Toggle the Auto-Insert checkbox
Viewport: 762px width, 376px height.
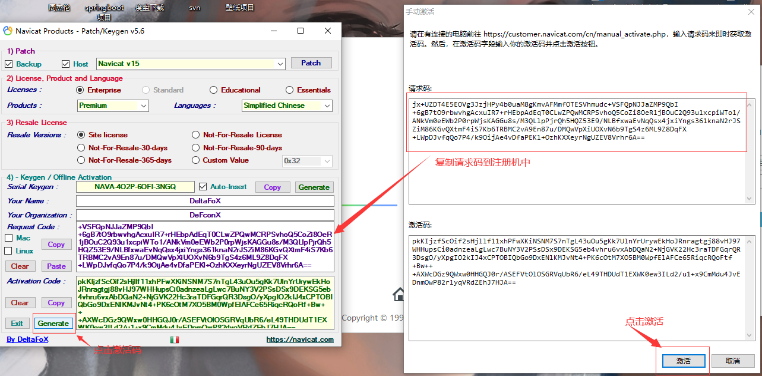[204, 187]
